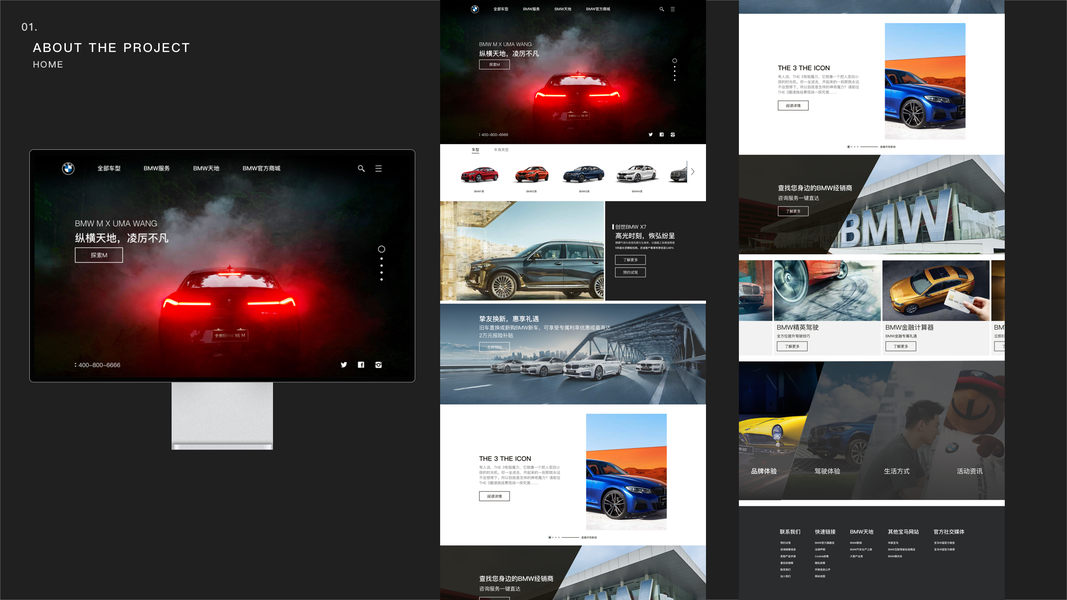Switch to the 车身类型 tab above car carousel
This screenshot has height=600, width=1067.
tap(501, 150)
